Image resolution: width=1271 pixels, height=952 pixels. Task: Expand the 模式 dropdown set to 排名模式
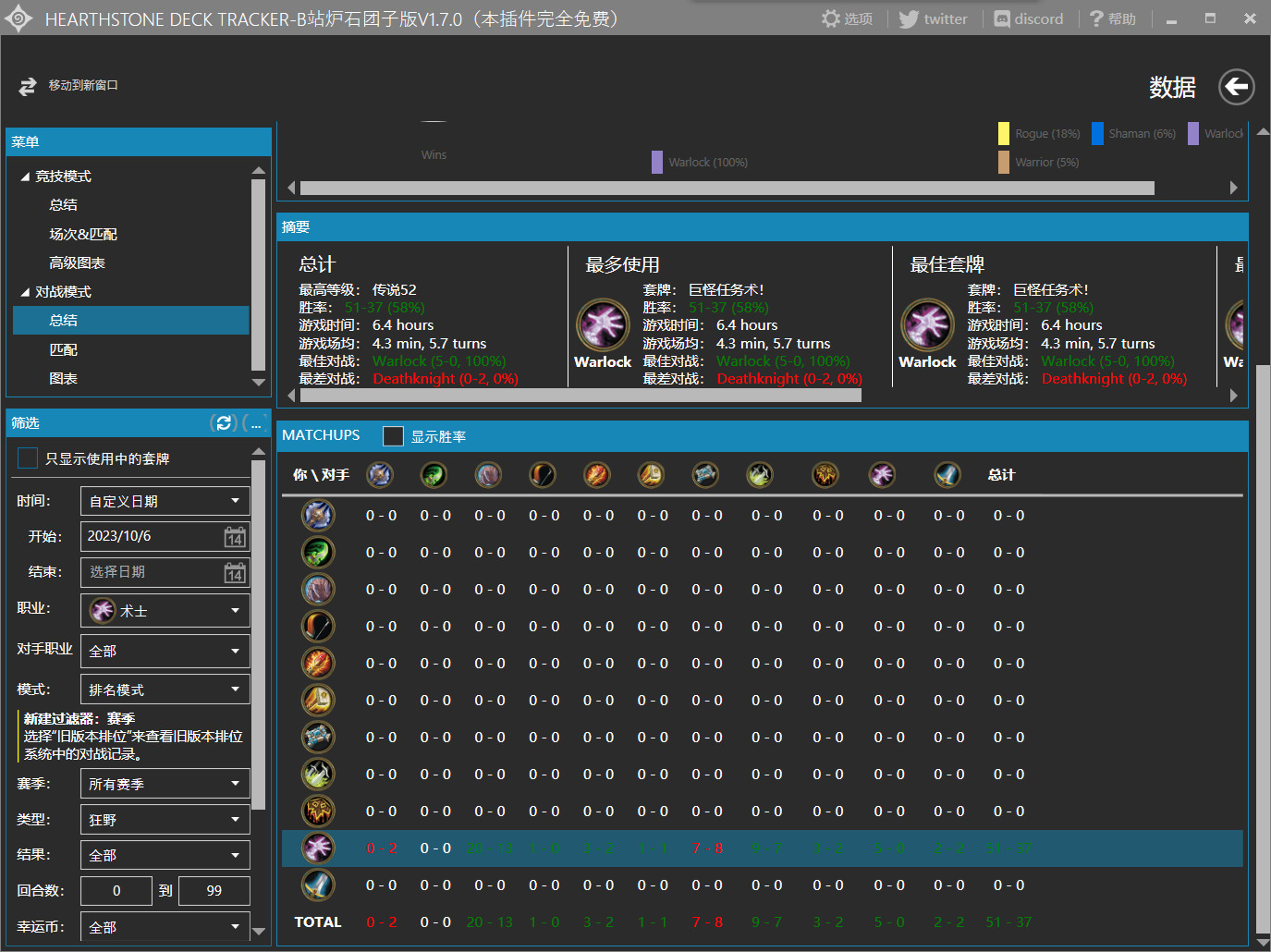pyautogui.click(x=165, y=690)
